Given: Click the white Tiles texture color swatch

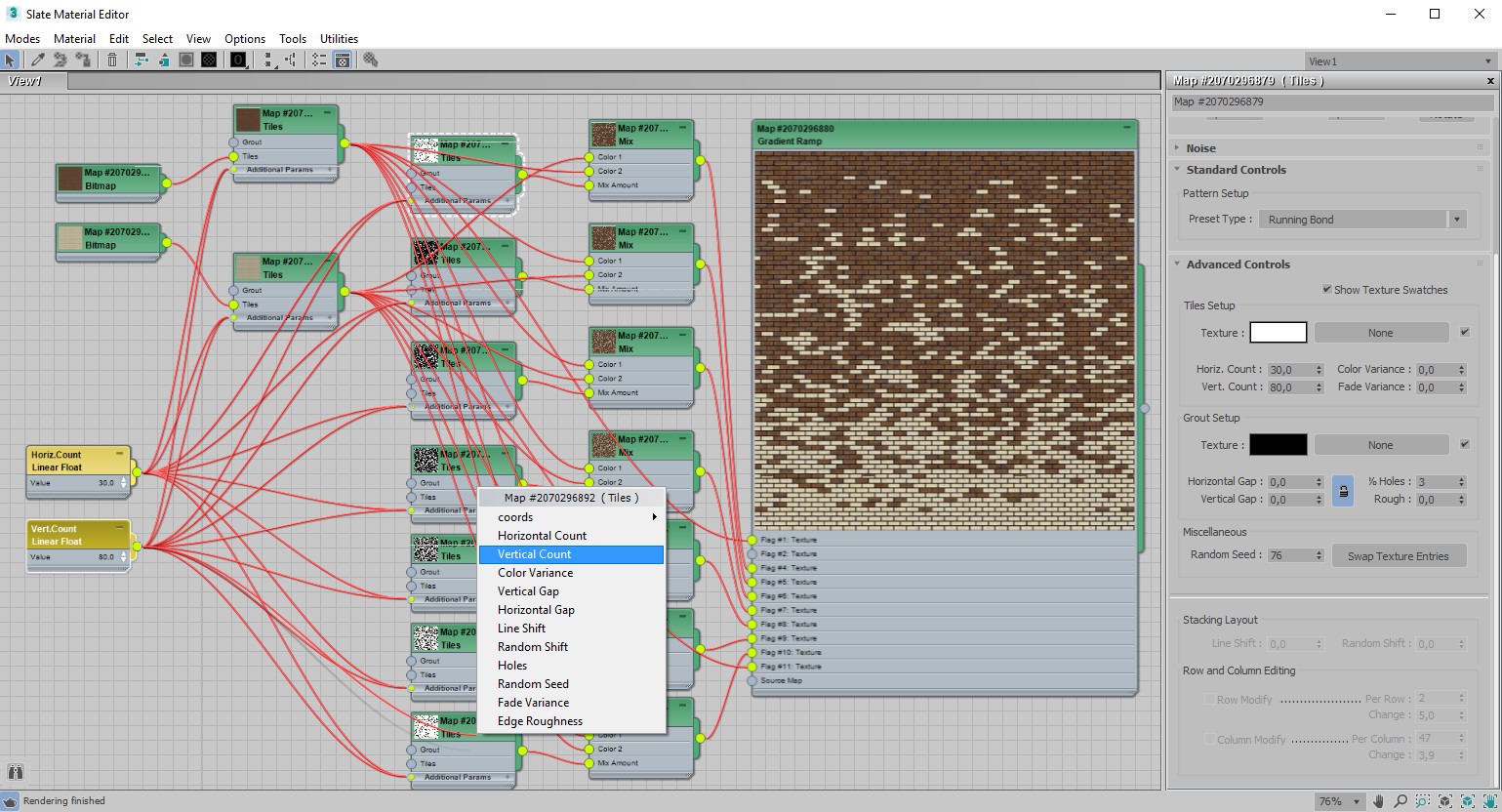Looking at the screenshot, I should pos(1279,333).
